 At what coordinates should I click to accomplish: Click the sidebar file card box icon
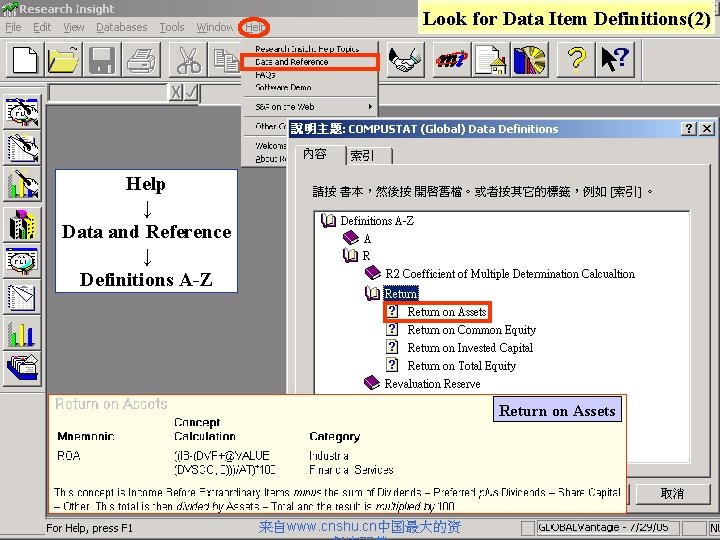pos(22,369)
